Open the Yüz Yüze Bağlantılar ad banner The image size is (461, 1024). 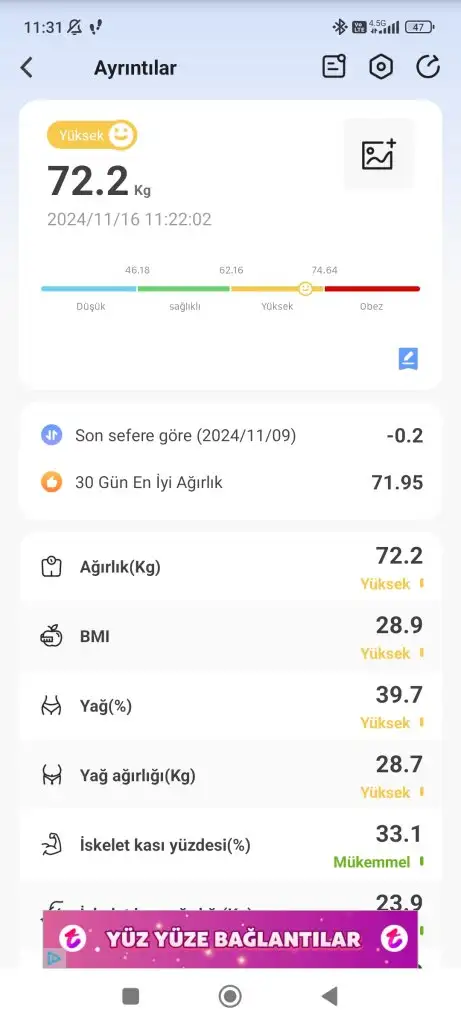click(230, 939)
